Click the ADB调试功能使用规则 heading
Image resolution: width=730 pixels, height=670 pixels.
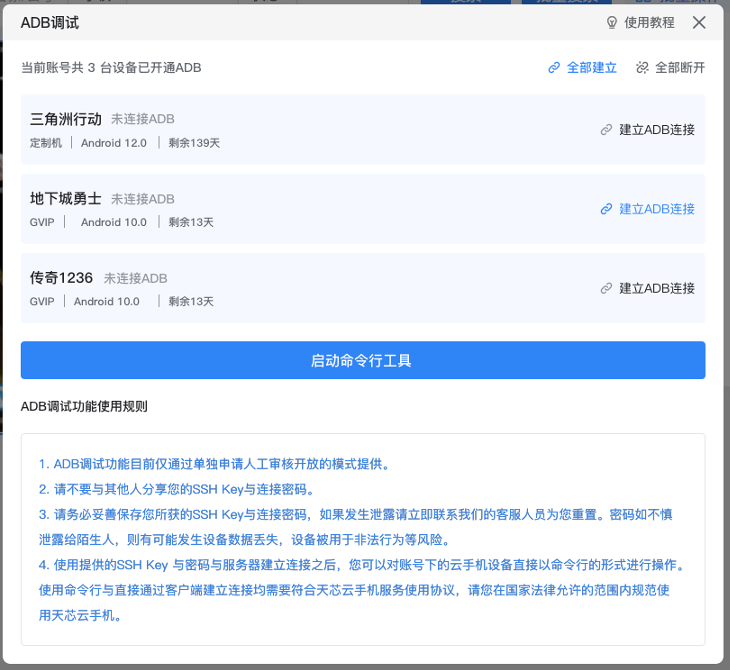pos(84,406)
